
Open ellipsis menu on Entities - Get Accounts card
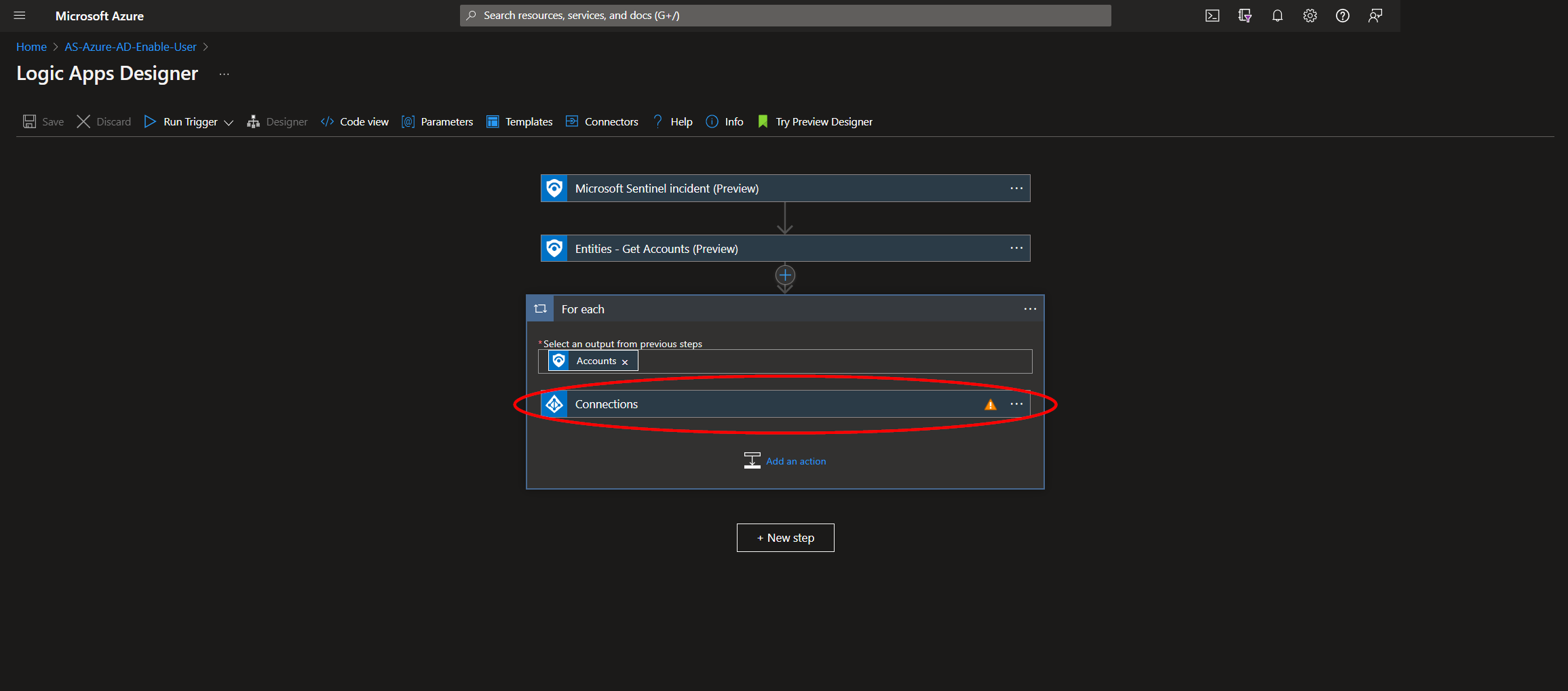point(1016,248)
